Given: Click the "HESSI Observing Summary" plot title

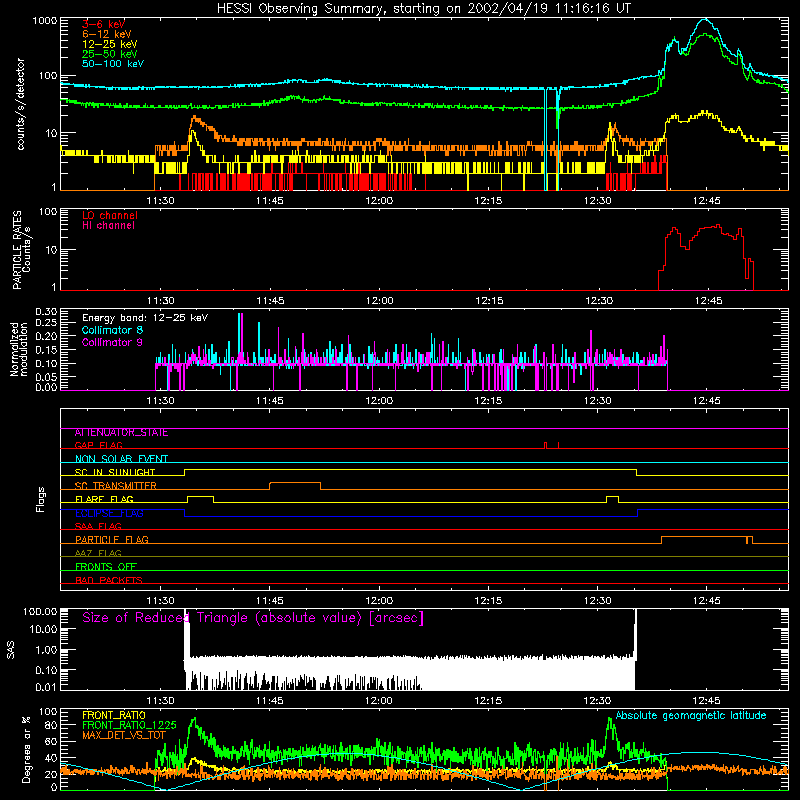Looking at the screenshot, I should 424,8.
